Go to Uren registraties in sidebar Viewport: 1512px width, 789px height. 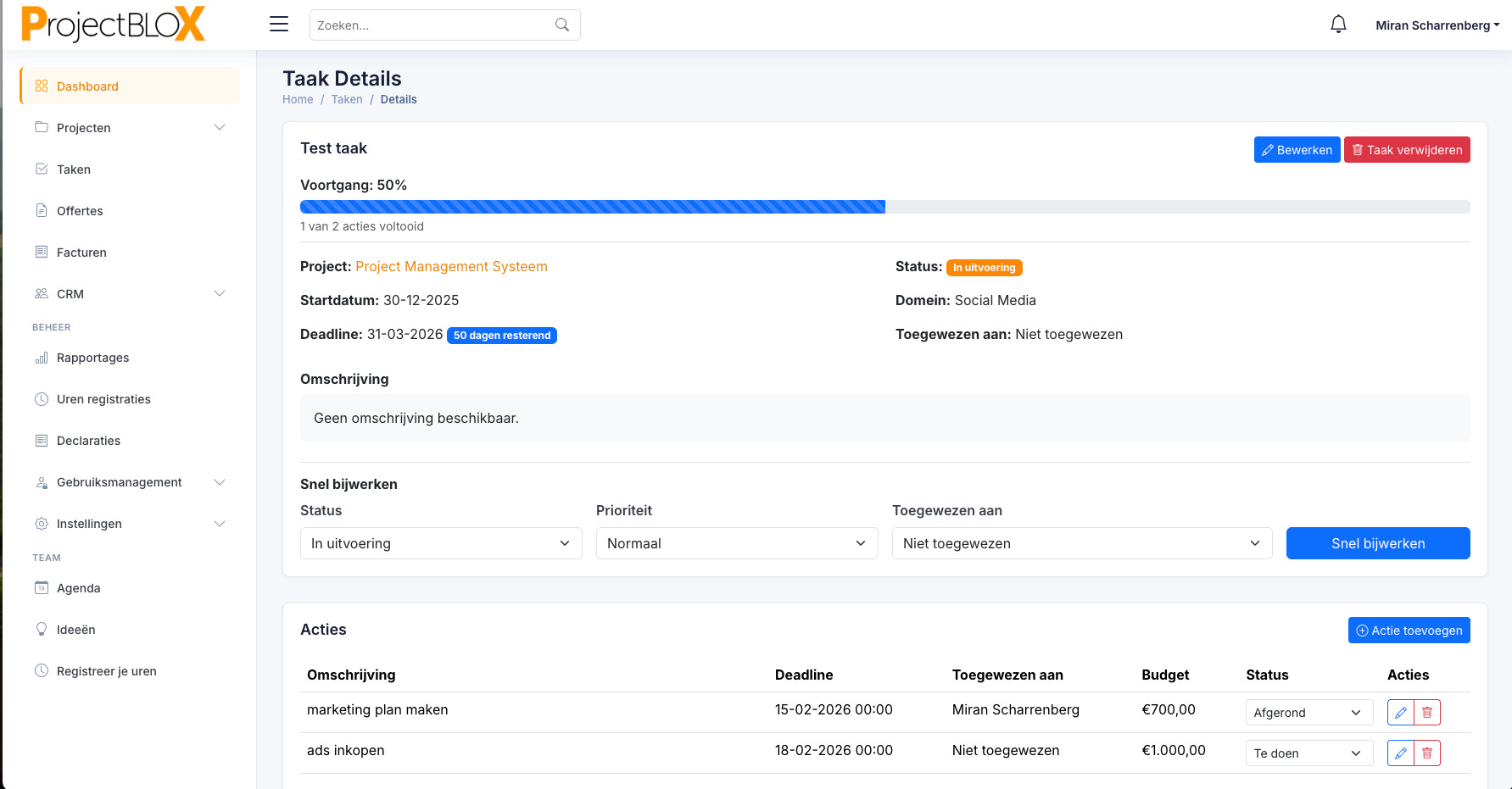[x=103, y=399]
